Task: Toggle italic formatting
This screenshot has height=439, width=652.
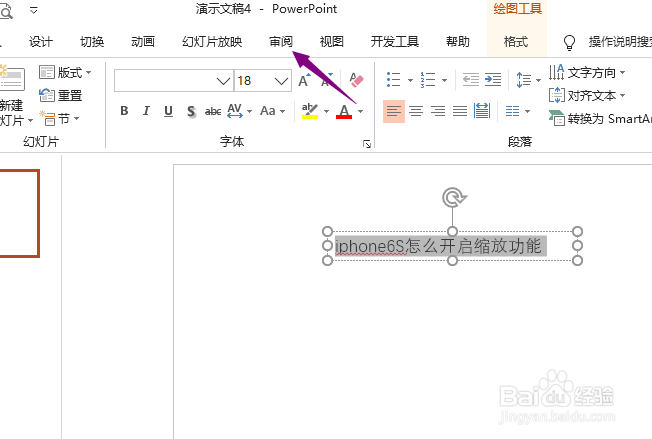Action: click(x=146, y=111)
